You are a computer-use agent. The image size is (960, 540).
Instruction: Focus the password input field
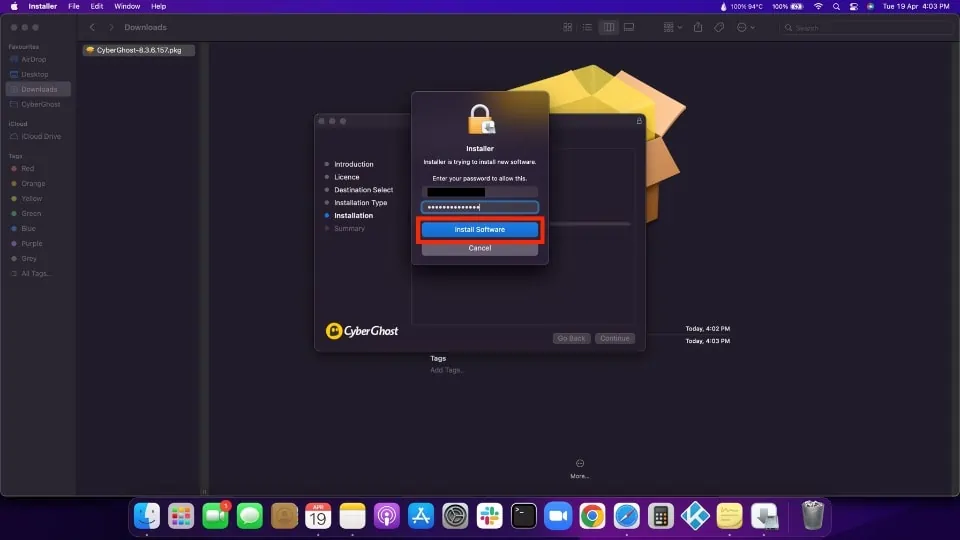[479, 207]
